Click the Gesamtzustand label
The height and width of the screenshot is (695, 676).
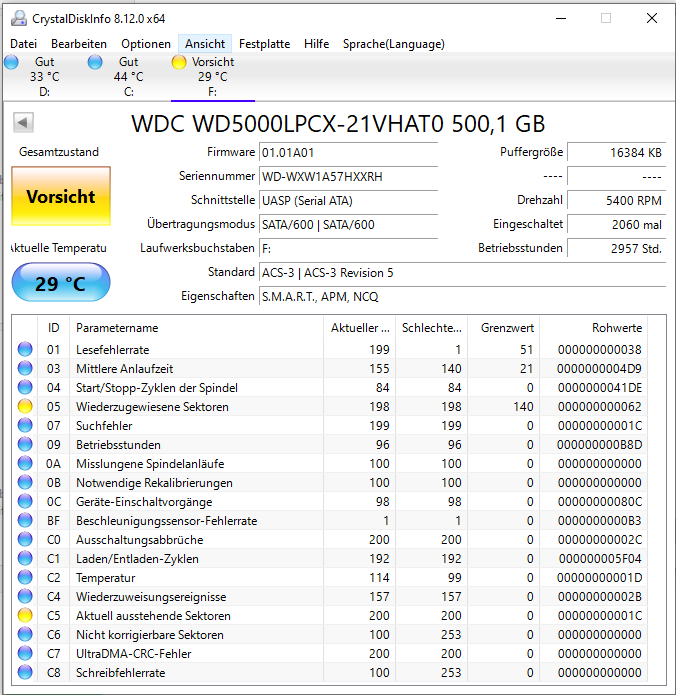pos(59,152)
